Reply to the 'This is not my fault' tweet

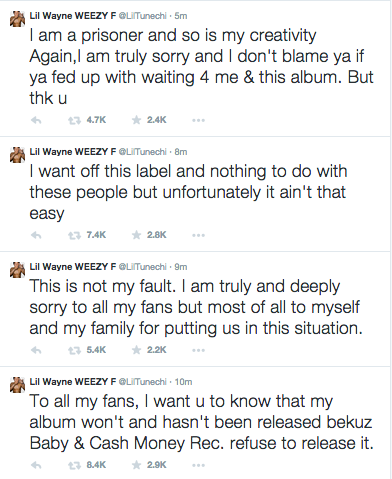click(36, 350)
